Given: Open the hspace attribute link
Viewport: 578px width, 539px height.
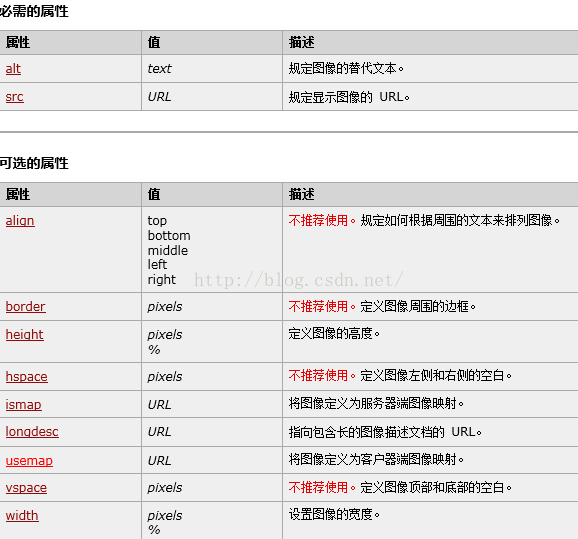Looking at the screenshot, I should (x=27, y=376).
